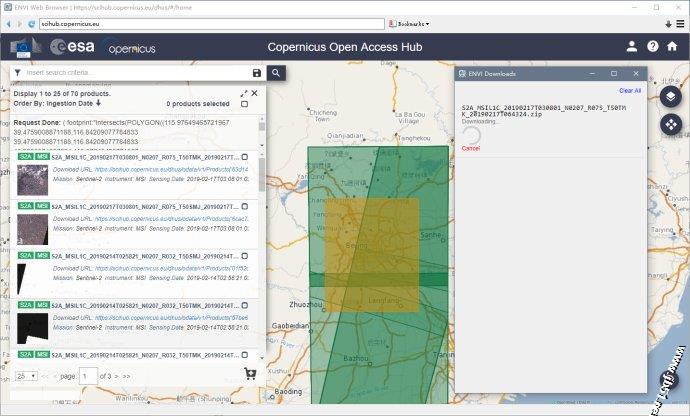
Task: Open the browser hamburger menu
Action: [x=681, y=23]
